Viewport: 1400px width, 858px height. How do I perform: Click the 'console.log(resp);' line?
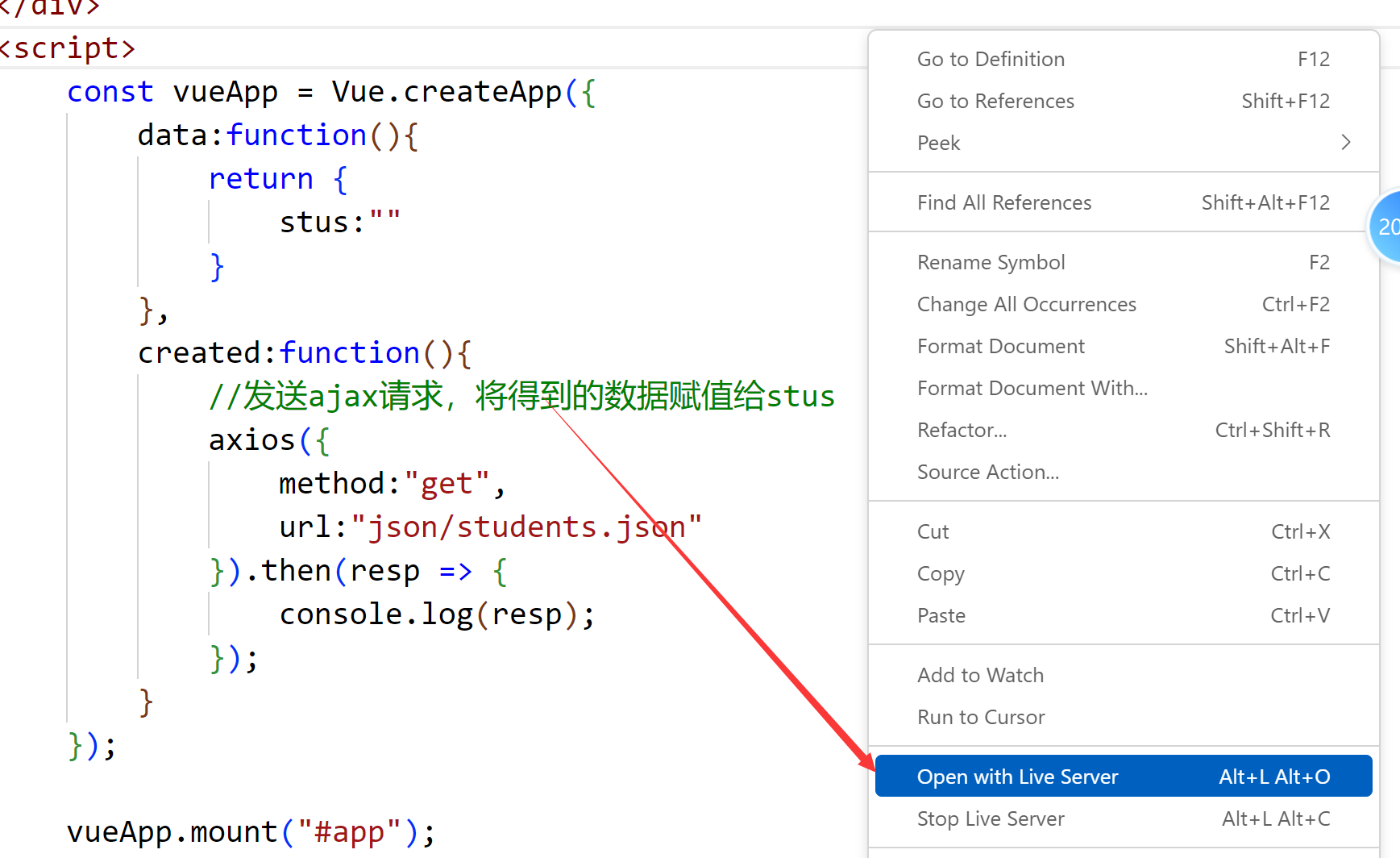[x=437, y=614]
